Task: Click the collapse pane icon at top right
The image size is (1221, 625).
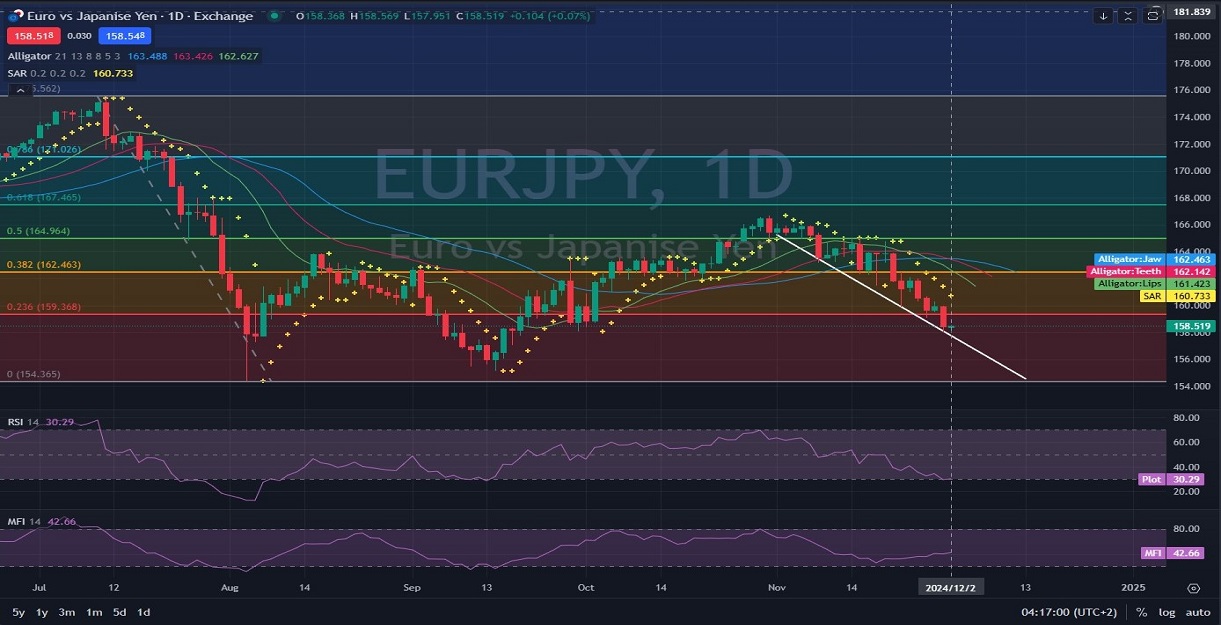Action: (1128, 15)
